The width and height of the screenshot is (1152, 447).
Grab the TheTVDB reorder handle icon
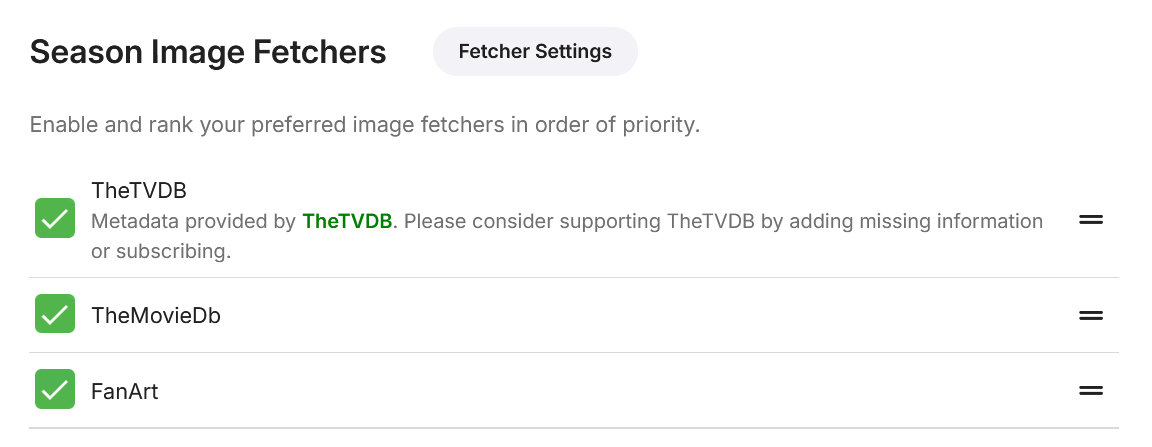(1090, 220)
